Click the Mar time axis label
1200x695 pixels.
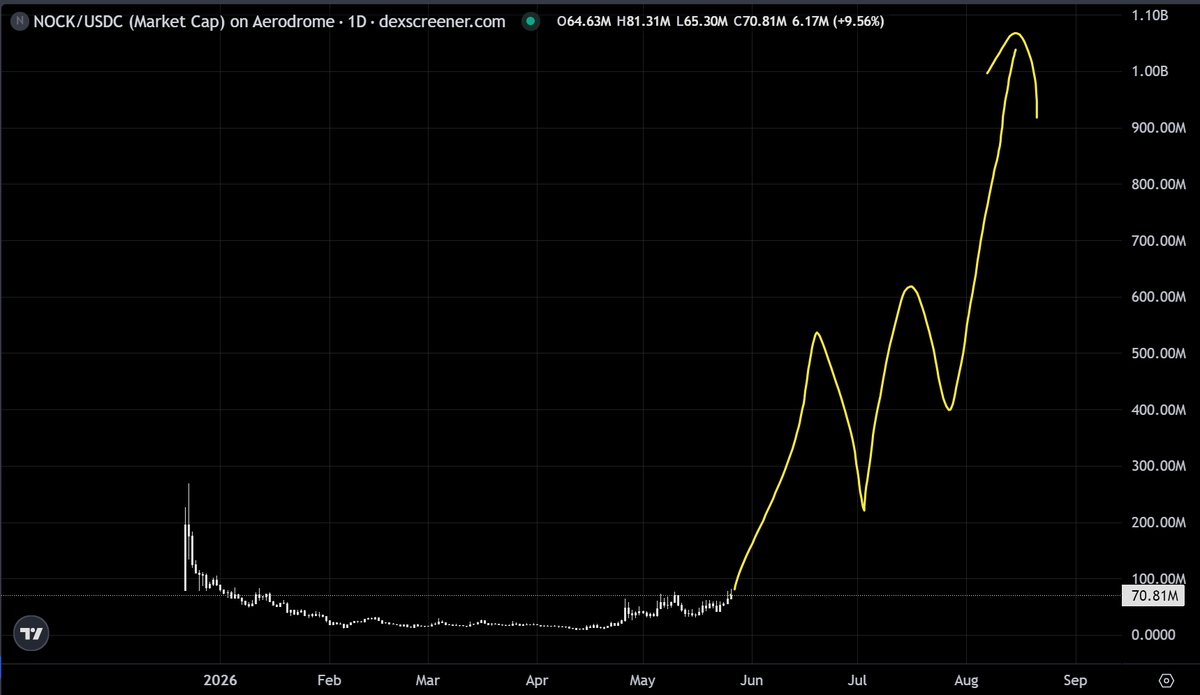point(428,680)
